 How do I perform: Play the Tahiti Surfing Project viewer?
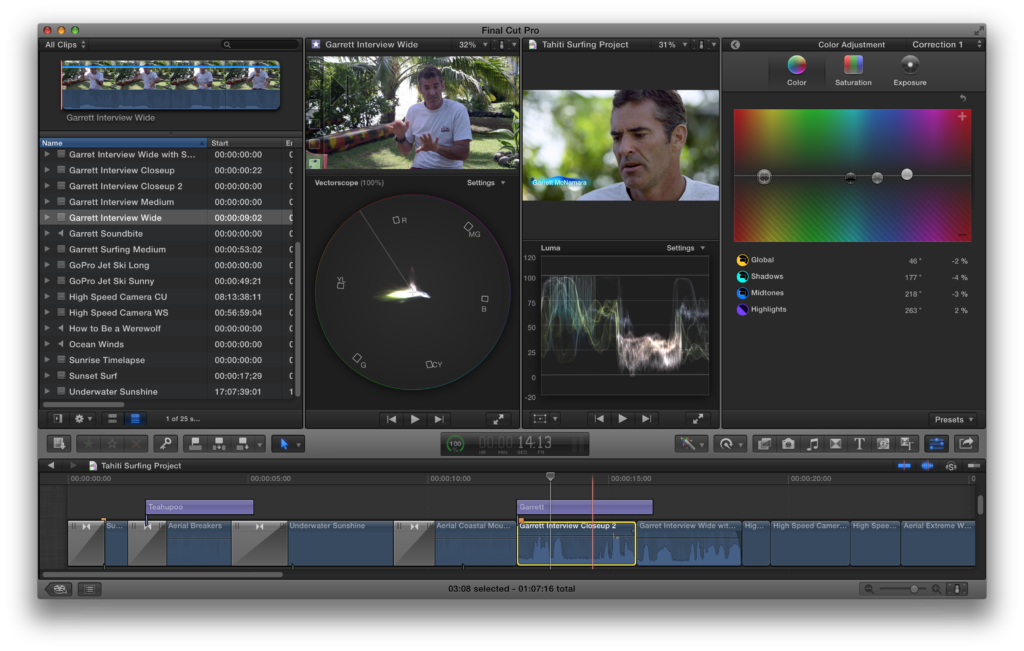point(622,419)
